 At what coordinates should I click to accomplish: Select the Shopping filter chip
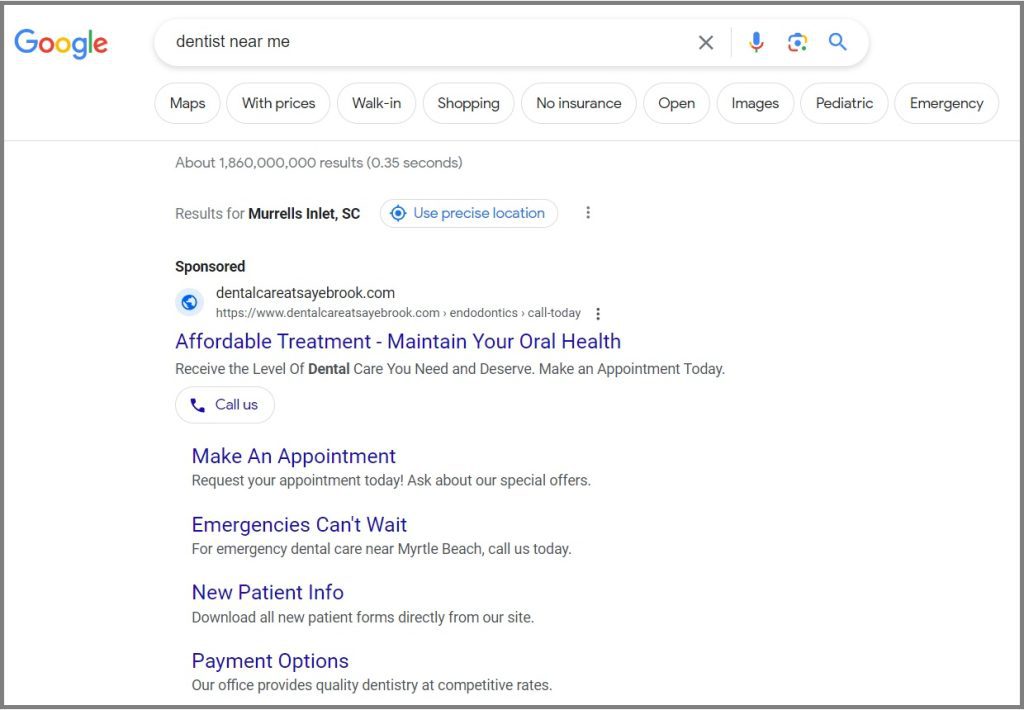coord(468,103)
